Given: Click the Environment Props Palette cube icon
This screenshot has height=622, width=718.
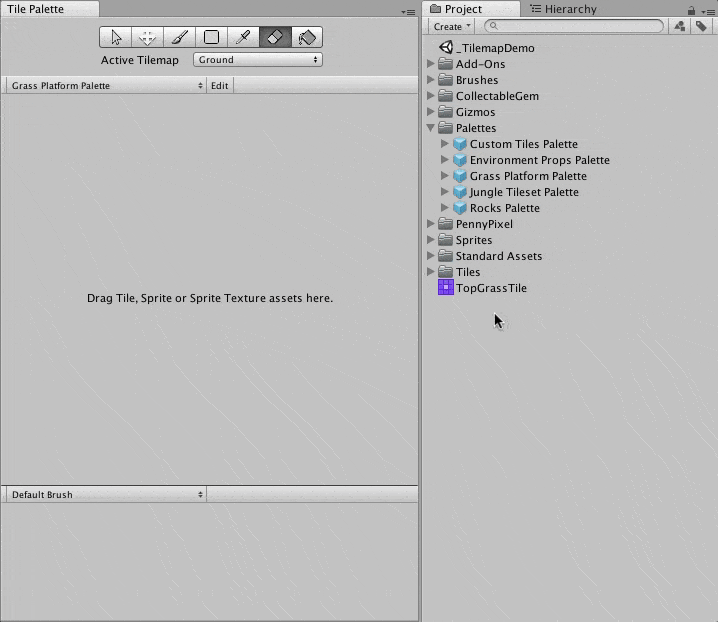Looking at the screenshot, I should point(460,160).
